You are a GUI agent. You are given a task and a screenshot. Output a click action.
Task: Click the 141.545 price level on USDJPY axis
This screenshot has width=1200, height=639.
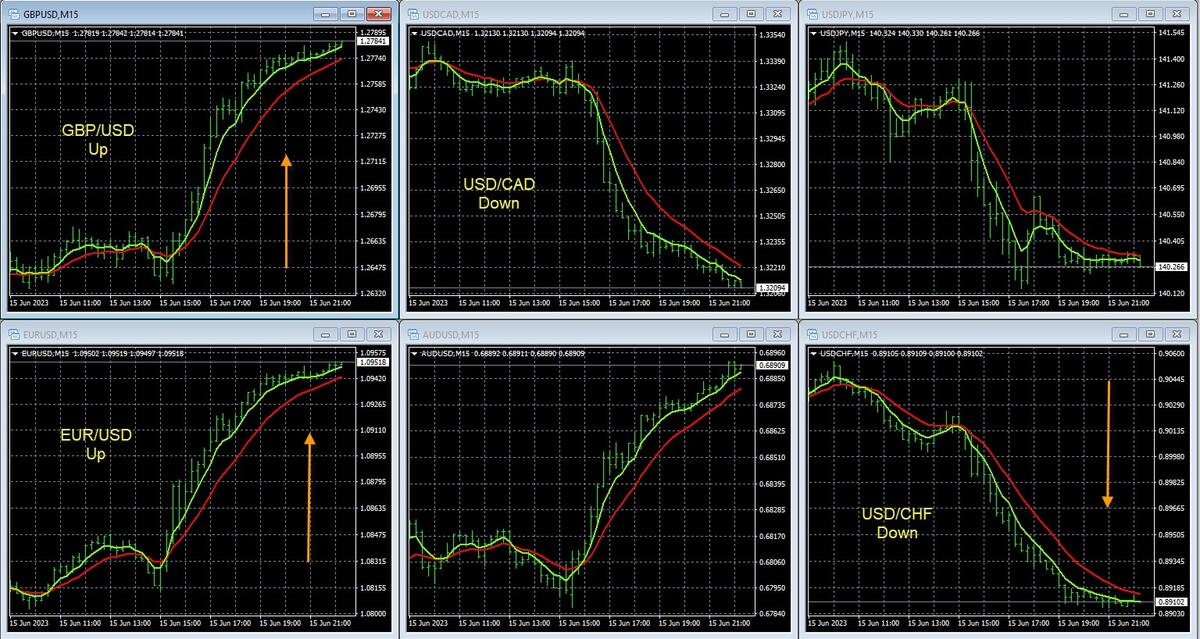coord(1171,33)
